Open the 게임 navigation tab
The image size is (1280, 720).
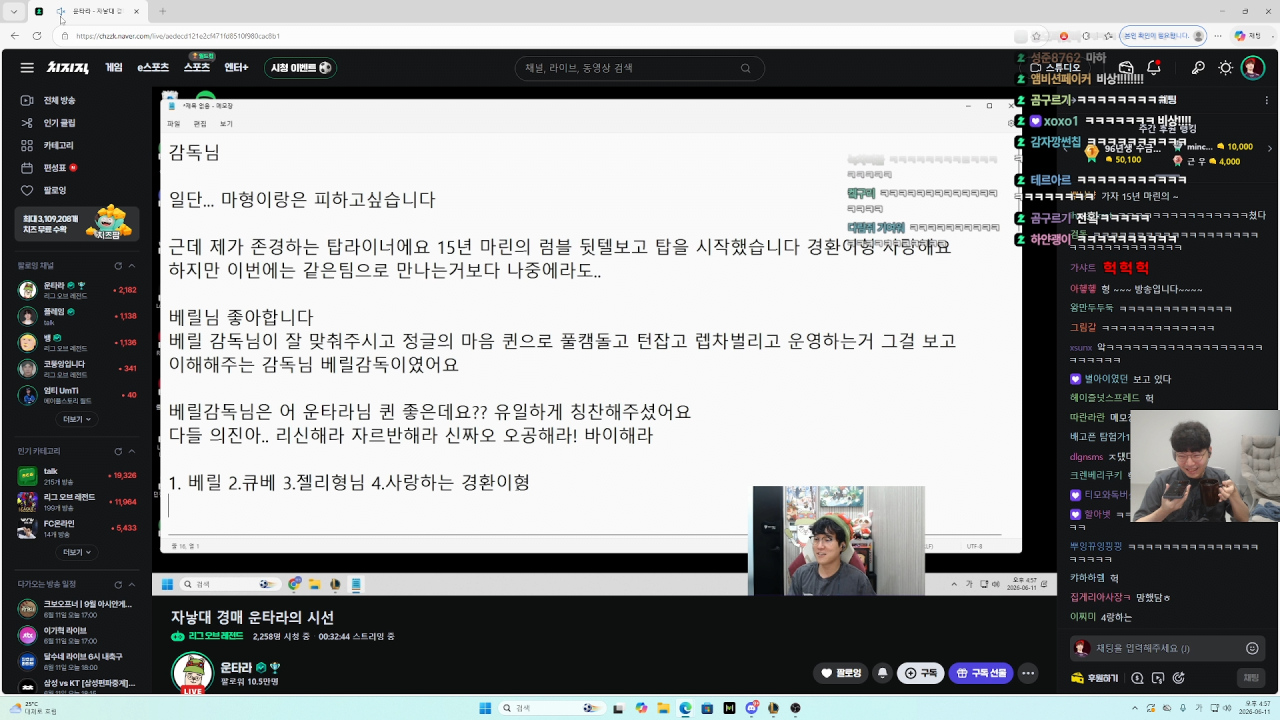tap(114, 68)
